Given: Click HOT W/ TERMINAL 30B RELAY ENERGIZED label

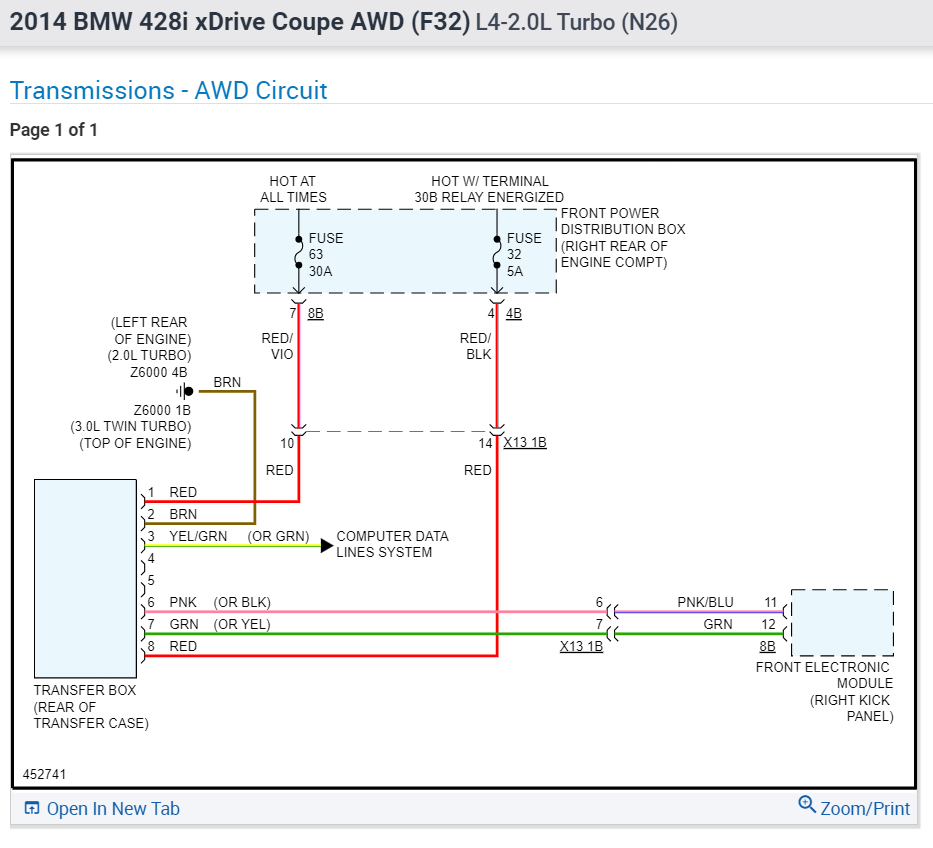Looking at the screenshot, I should (489, 189).
